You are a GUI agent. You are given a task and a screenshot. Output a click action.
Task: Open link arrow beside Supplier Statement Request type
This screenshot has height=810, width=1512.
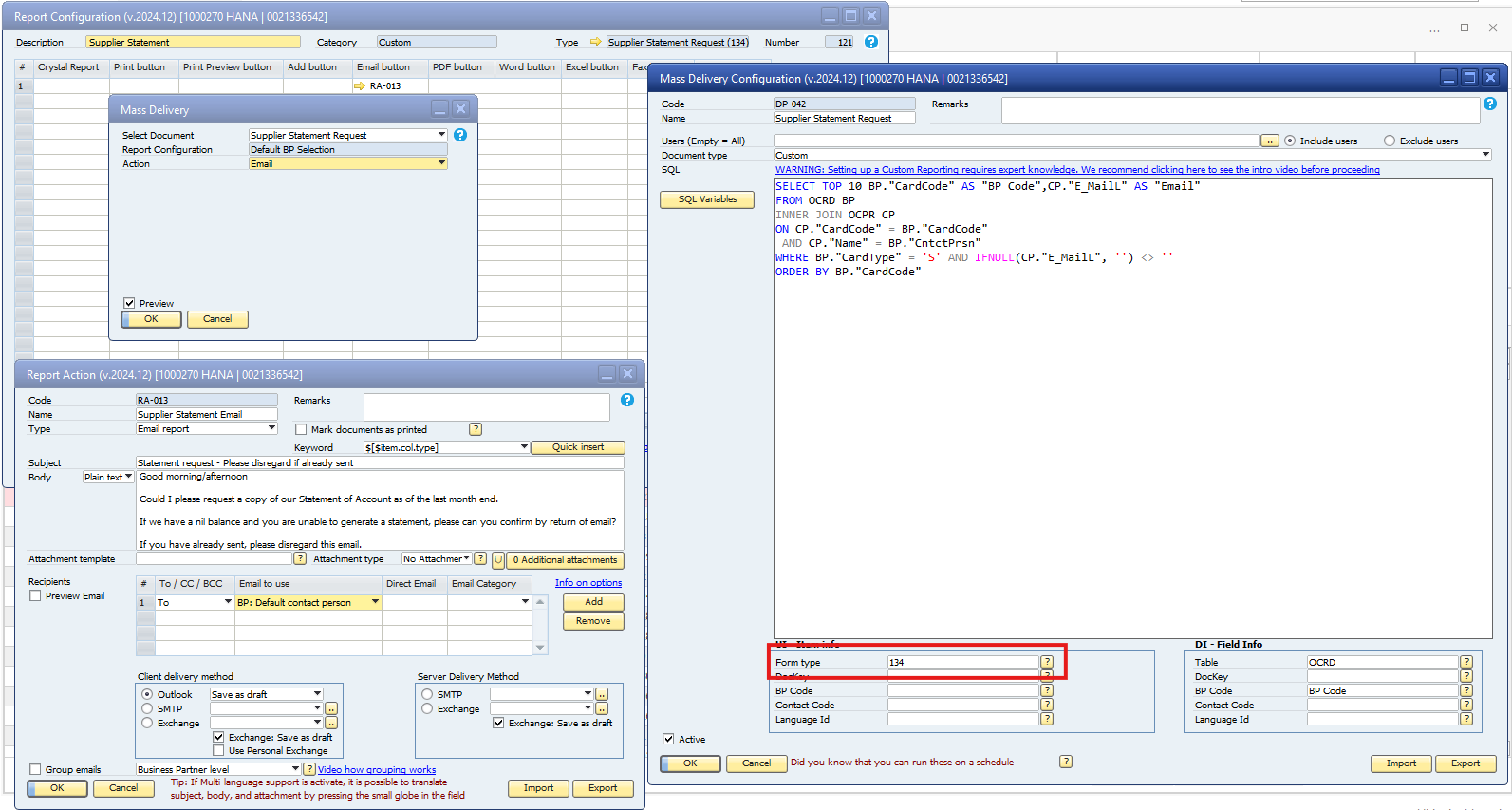595,42
